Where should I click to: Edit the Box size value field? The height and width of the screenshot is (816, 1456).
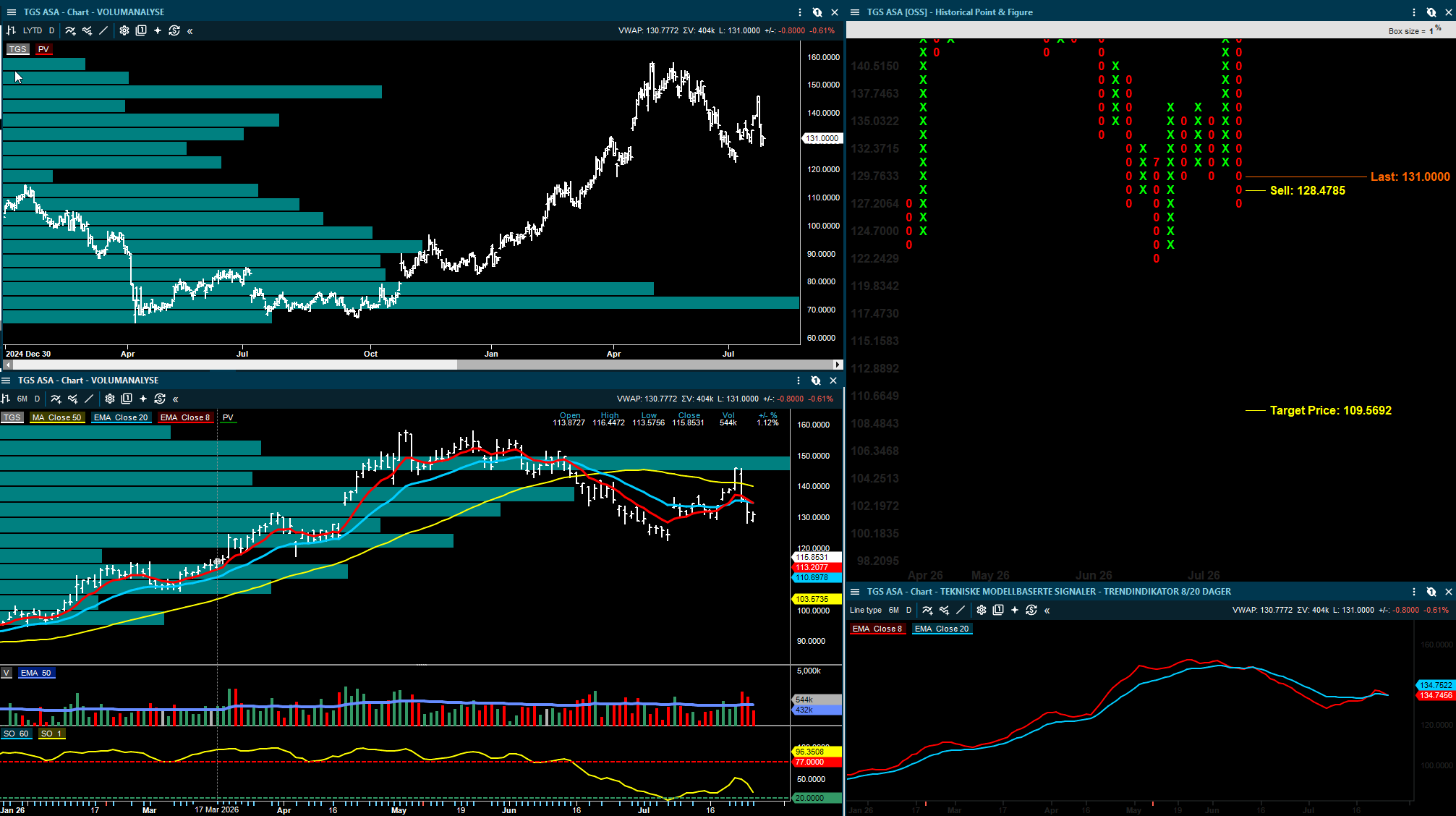tap(1431, 31)
